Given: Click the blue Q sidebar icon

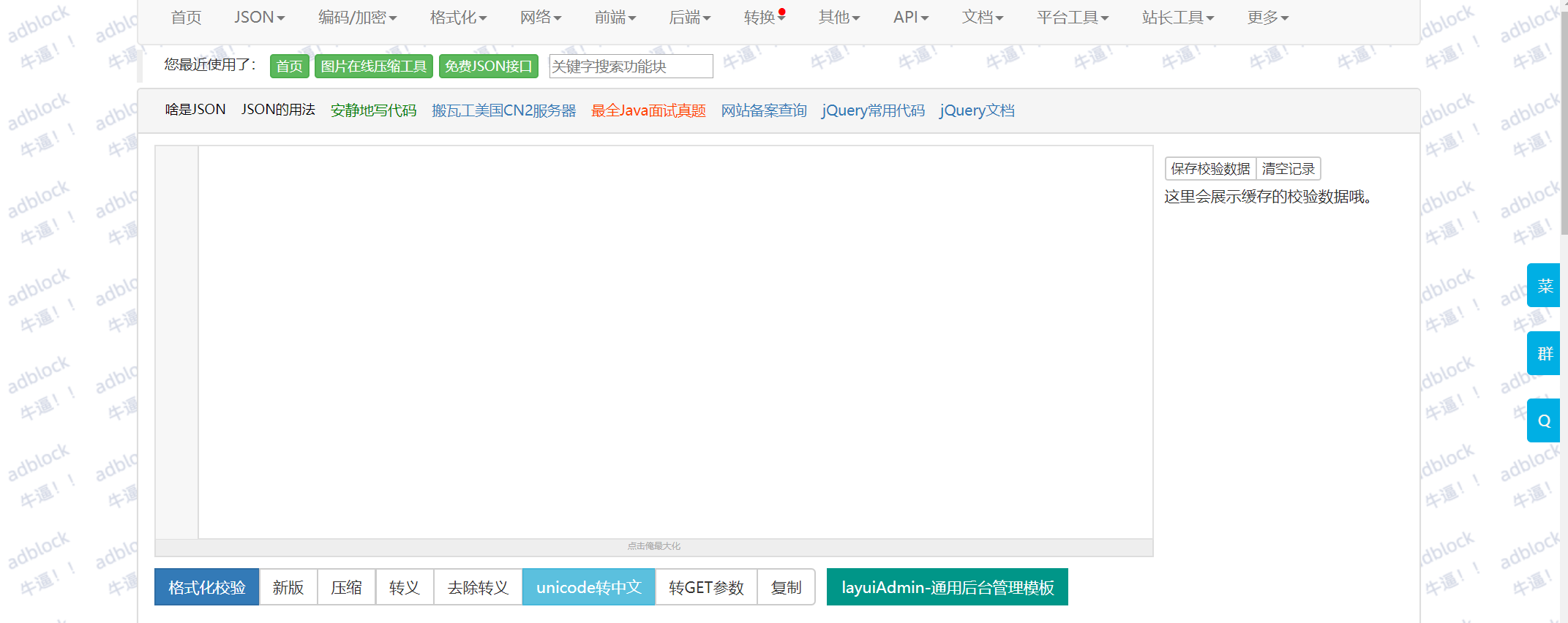Looking at the screenshot, I should (x=1544, y=420).
